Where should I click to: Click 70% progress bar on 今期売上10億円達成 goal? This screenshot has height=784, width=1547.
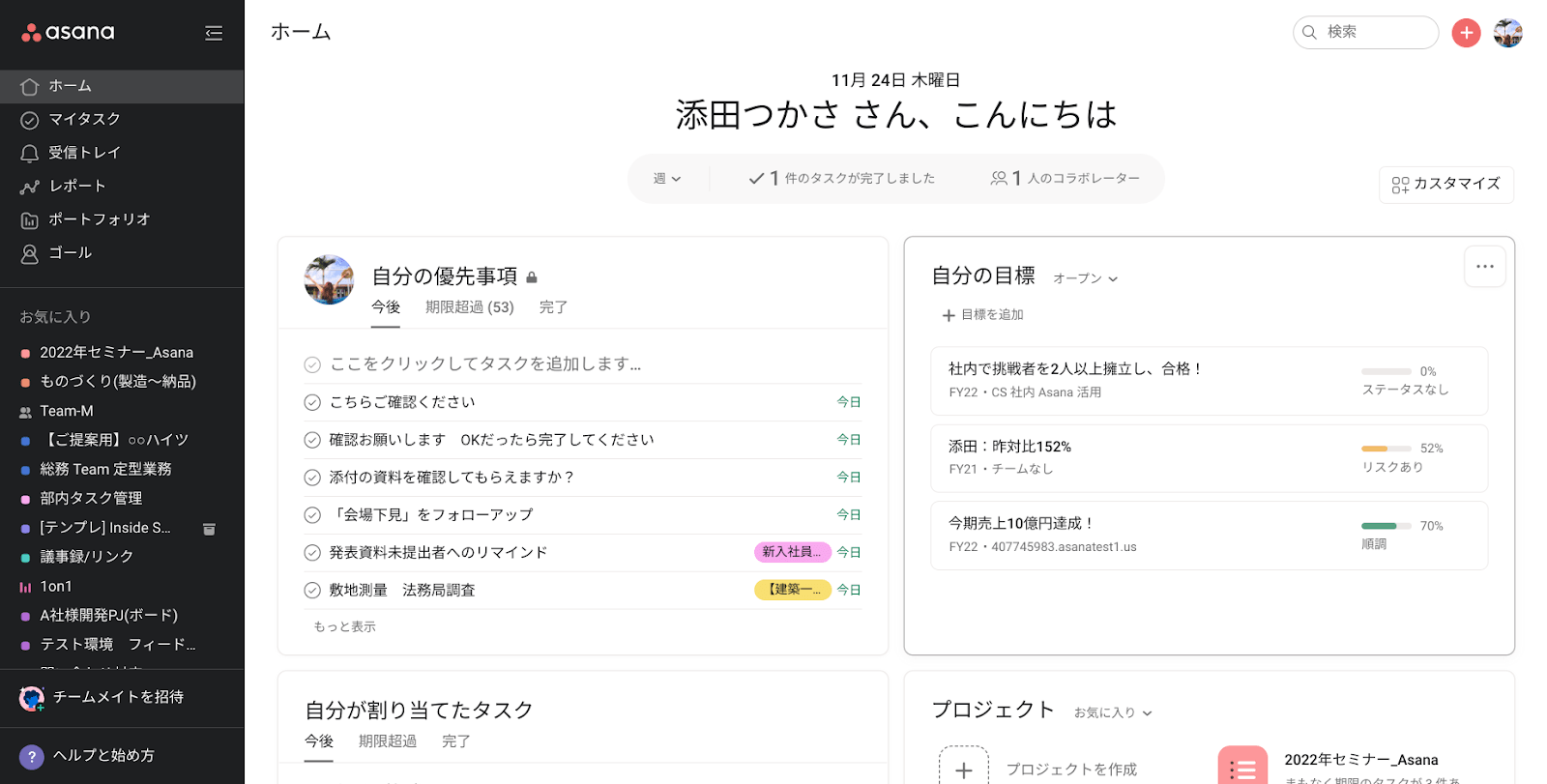[1386, 526]
